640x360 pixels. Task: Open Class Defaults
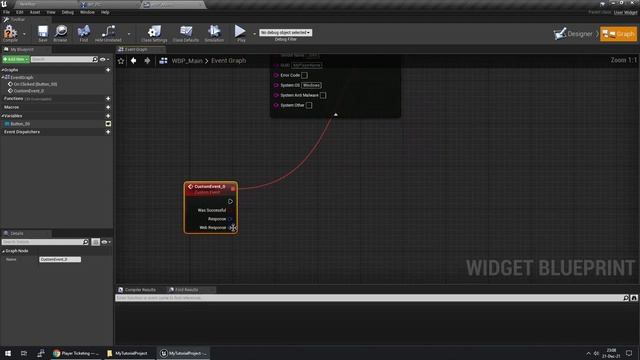coord(186,33)
